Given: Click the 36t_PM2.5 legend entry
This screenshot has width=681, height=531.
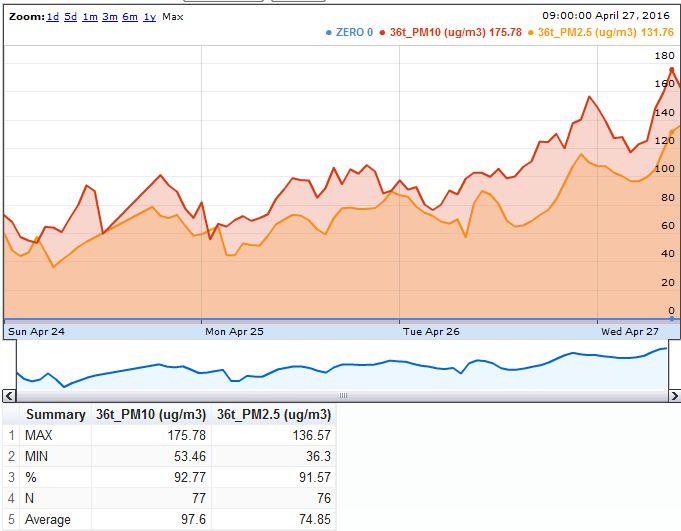Looking at the screenshot, I should (605, 33).
